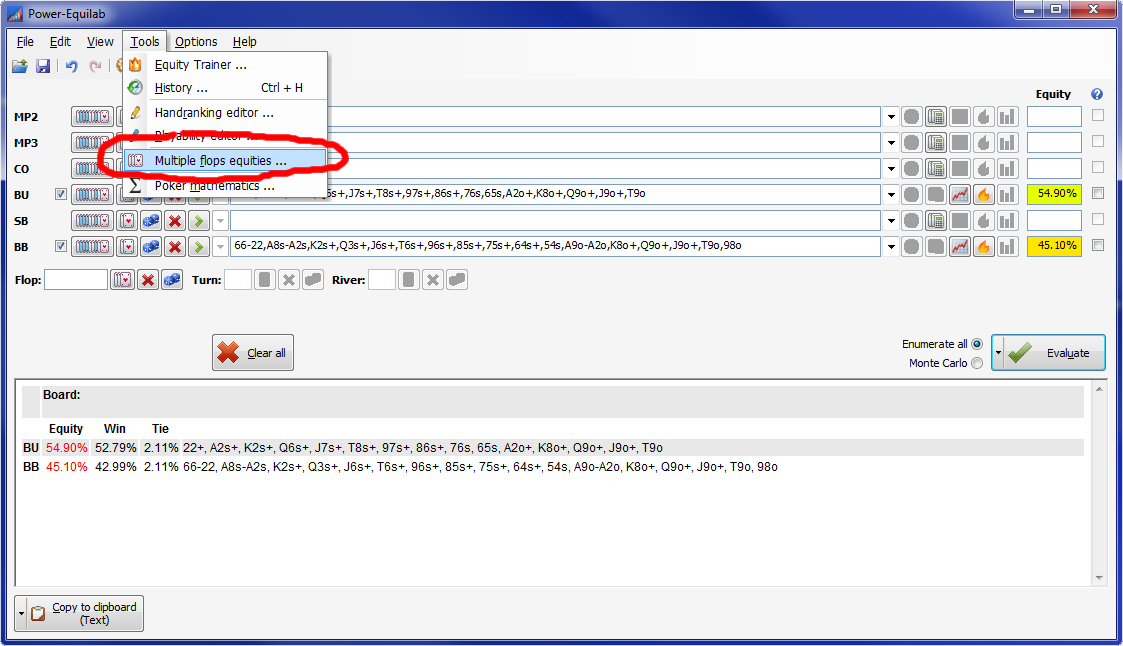Click the bar chart icon in BB row
Image resolution: width=1123 pixels, height=646 pixels.
(1008, 246)
